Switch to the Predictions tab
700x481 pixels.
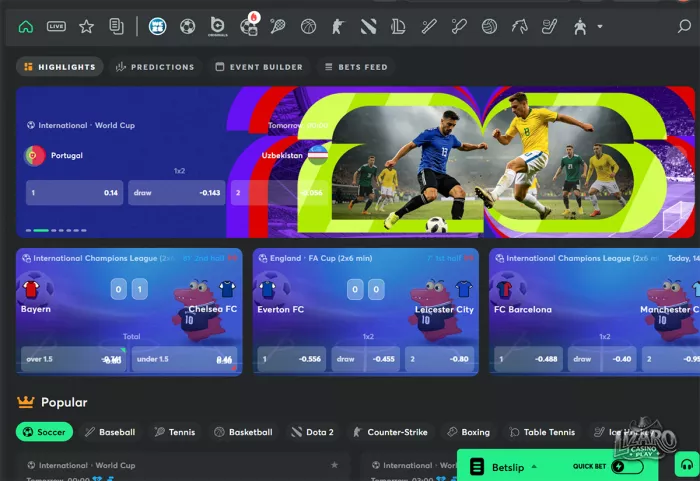[x=155, y=67]
